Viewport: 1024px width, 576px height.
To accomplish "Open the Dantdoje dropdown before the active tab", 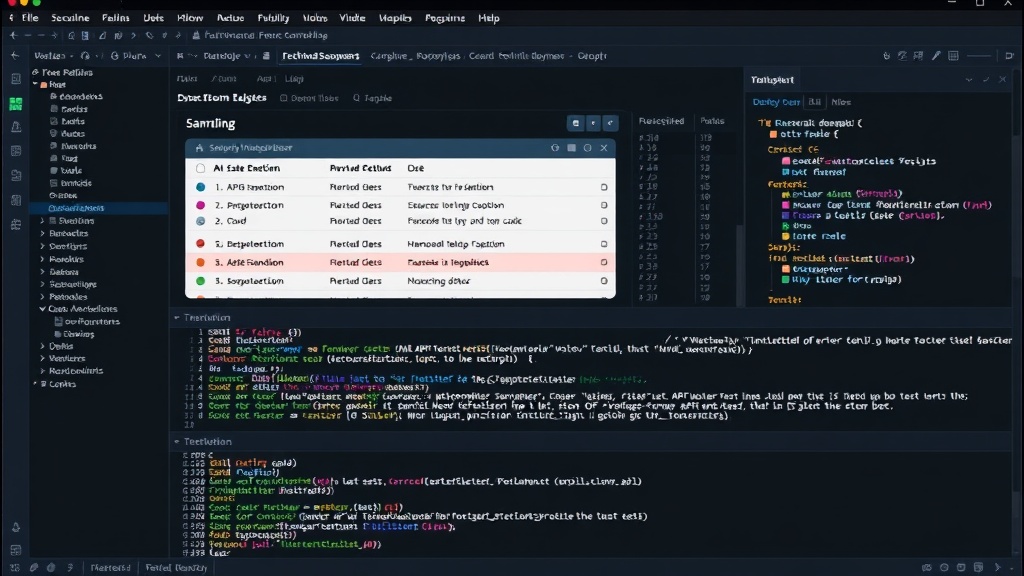I will point(227,56).
